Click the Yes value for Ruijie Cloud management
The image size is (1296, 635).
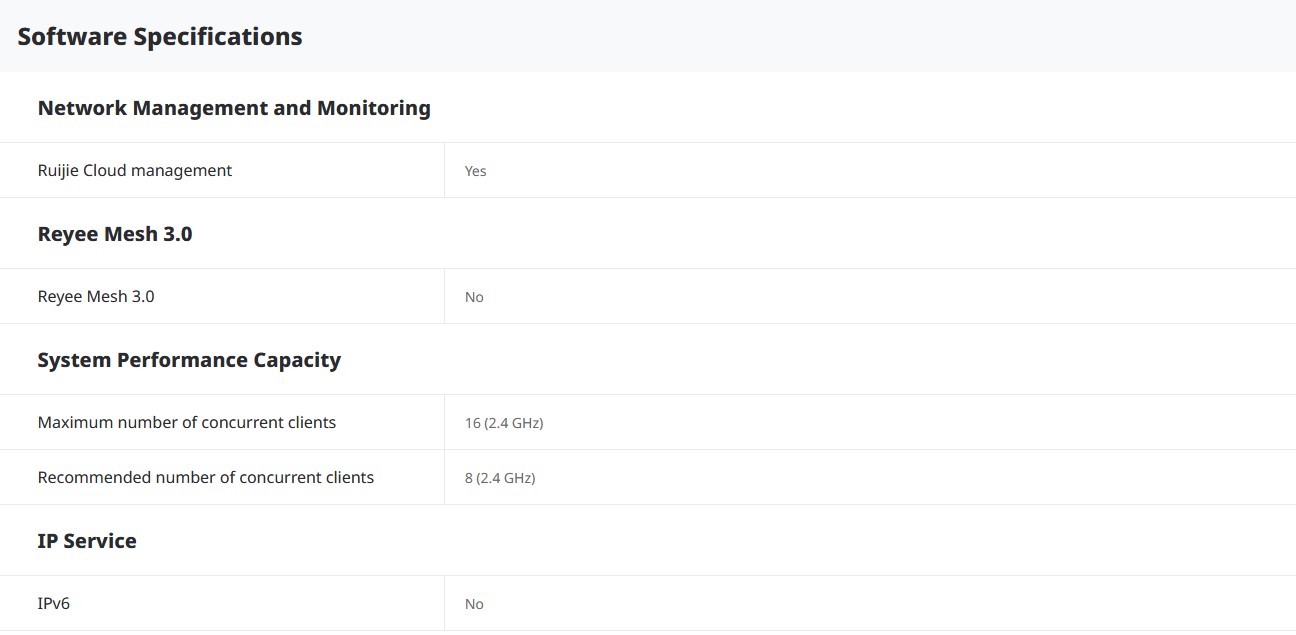point(475,171)
